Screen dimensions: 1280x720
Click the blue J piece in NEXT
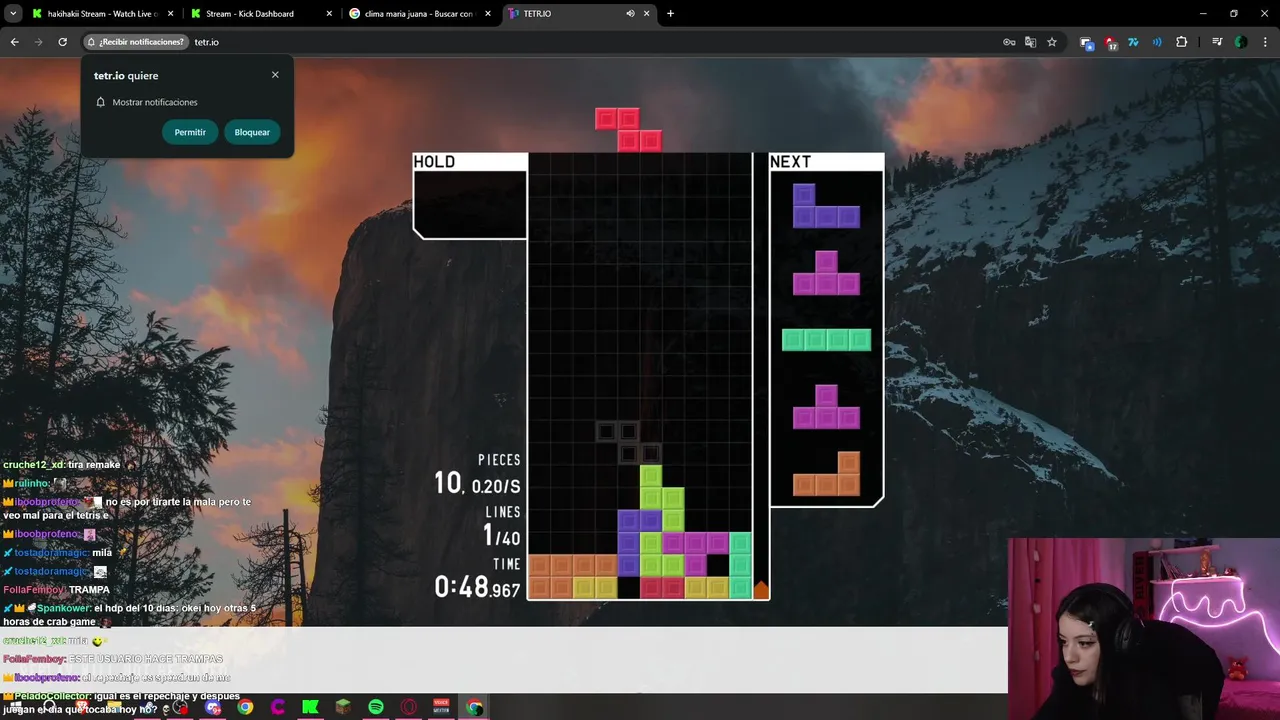pyautogui.click(x=826, y=206)
